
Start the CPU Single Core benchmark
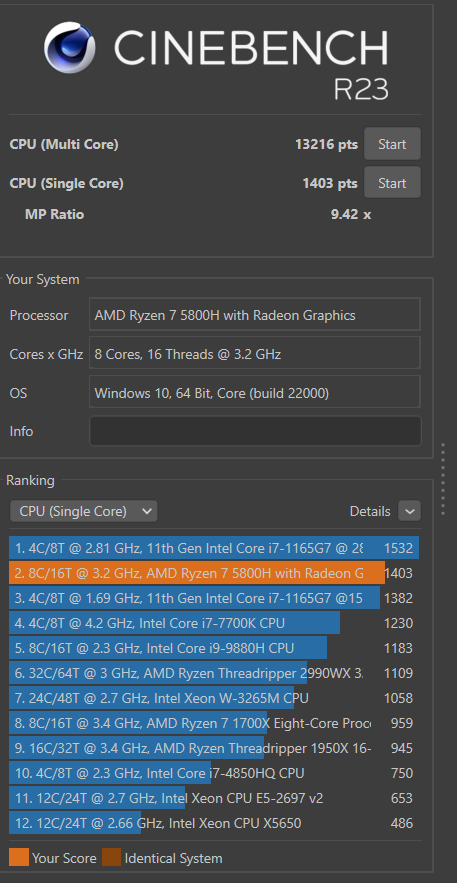point(392,182)
